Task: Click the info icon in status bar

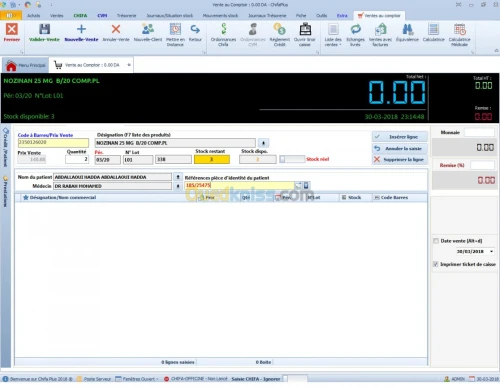Action: point(5,379)
